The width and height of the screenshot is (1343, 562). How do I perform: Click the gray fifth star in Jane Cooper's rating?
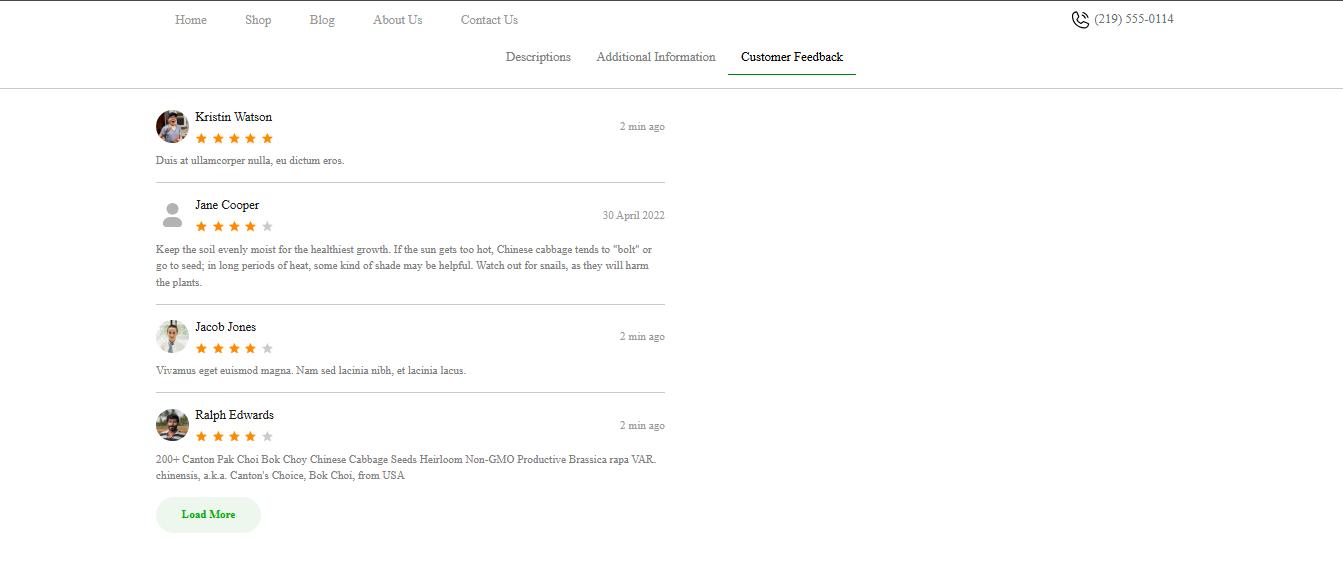pyautogui.click(x=267, y=227)
